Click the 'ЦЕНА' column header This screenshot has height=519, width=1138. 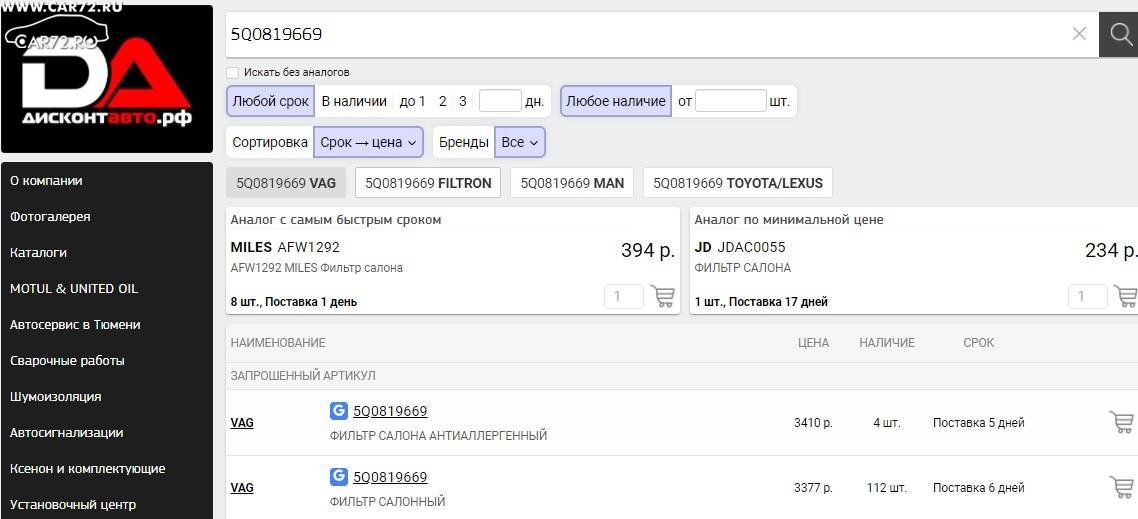point(813,343)
